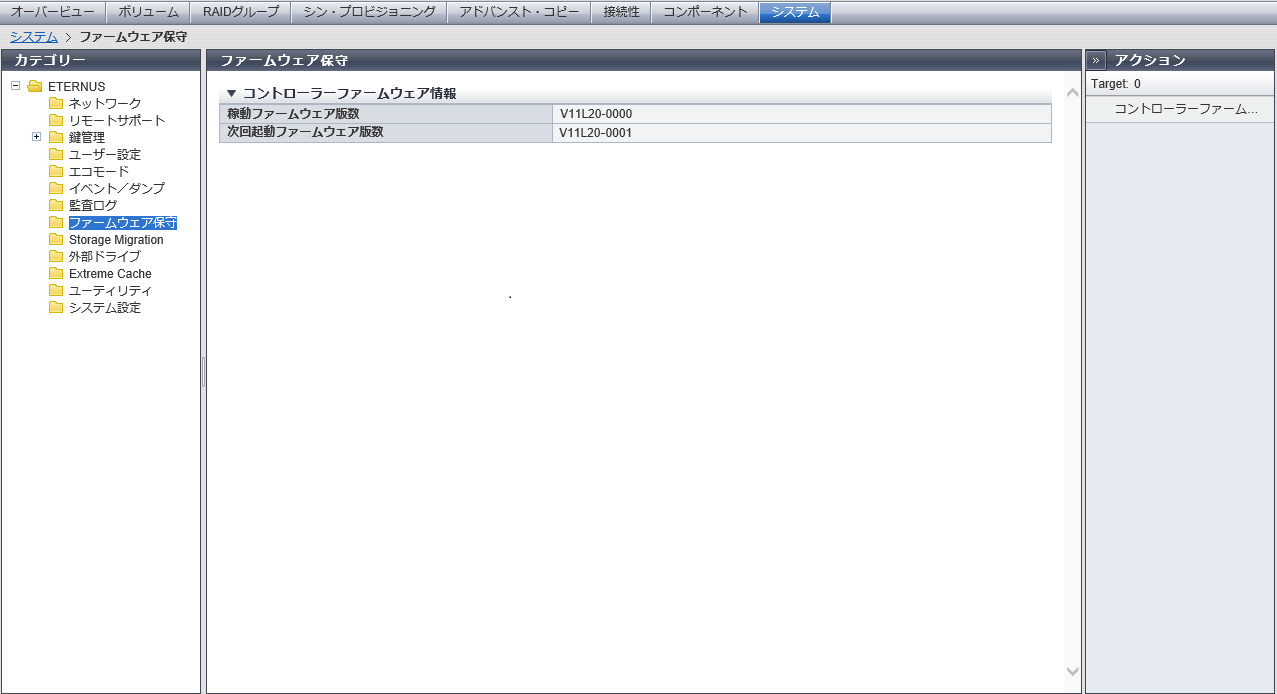Select システム設定 in the category tree

point(104,308)
